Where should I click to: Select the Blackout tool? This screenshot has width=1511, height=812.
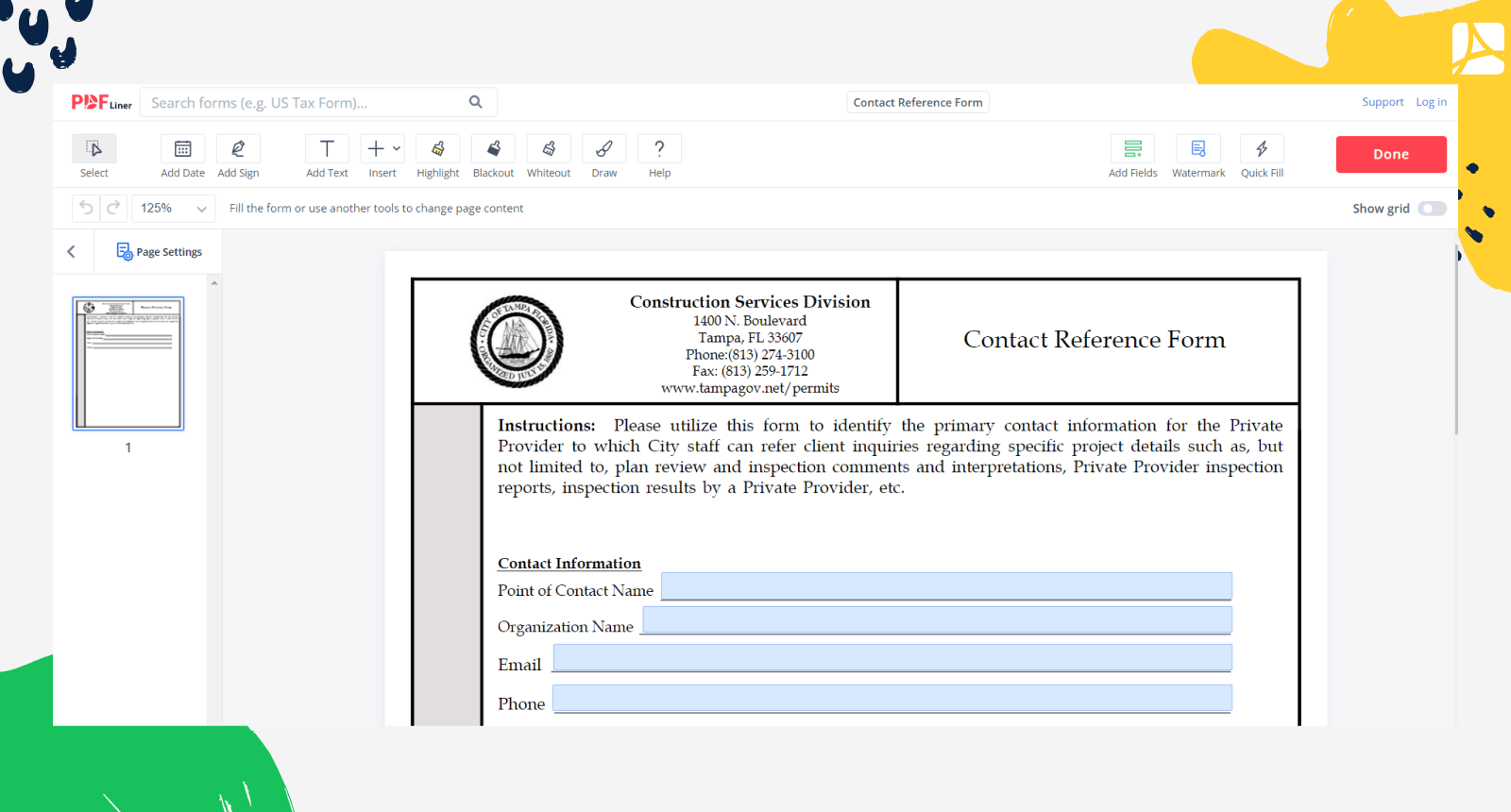tap(493, 149)
